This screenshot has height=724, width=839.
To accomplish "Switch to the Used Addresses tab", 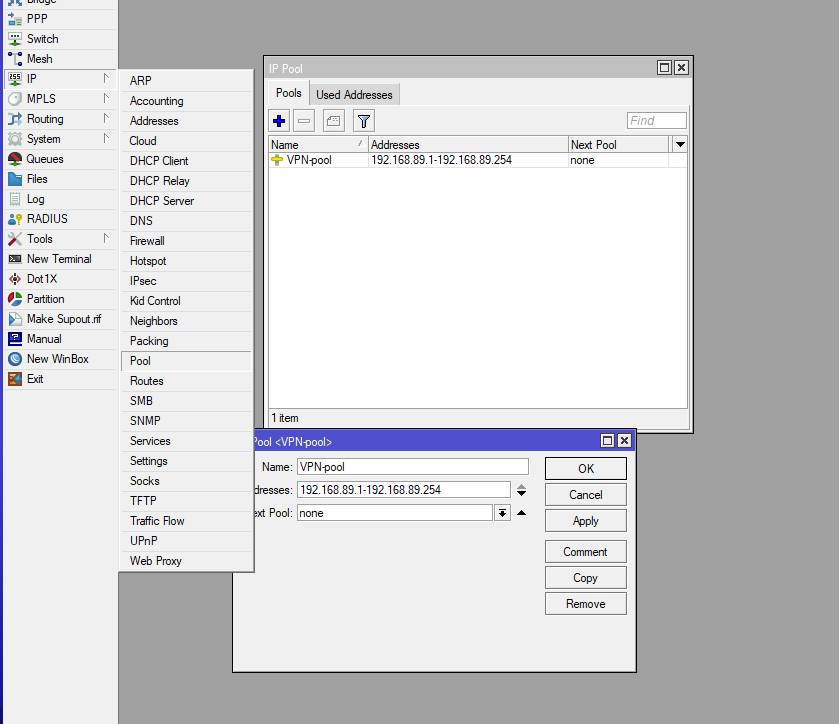I will [354, 95].
